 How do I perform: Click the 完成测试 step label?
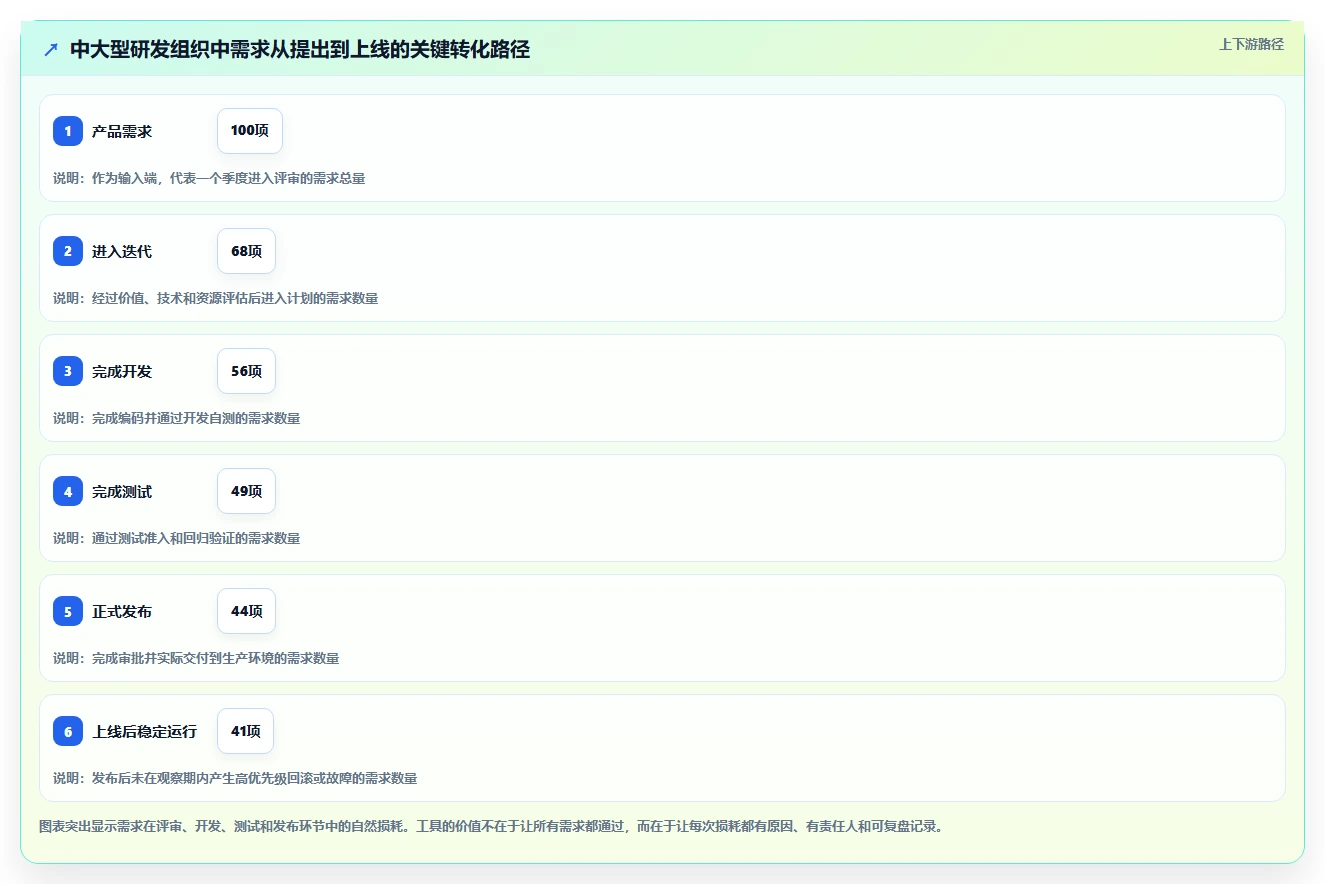[x=122, y=491]
